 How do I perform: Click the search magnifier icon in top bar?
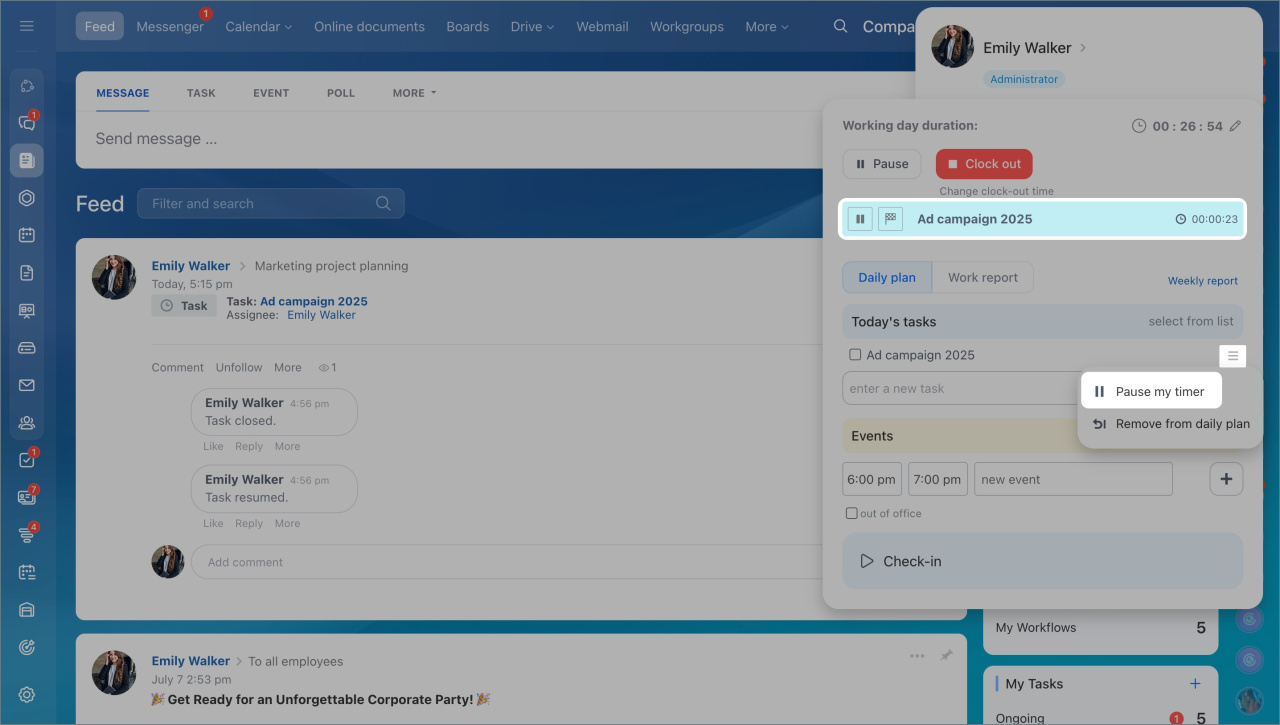[841, 26]
